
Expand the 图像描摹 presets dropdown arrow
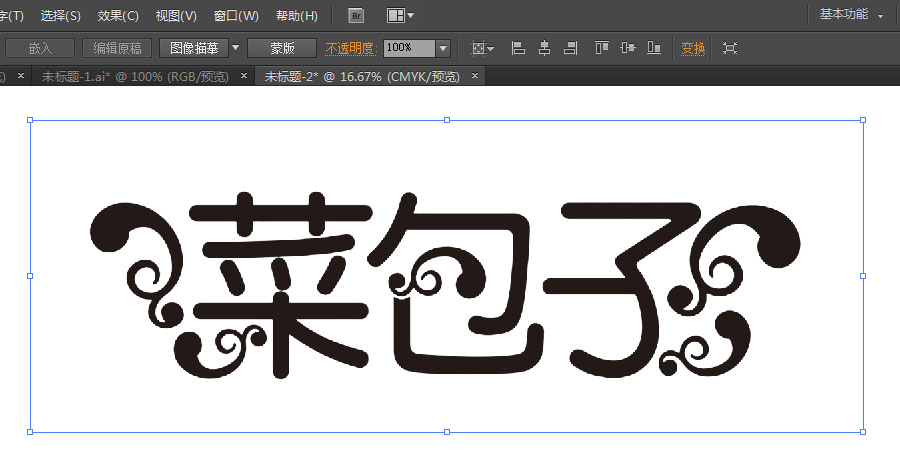pyautogui.click(x=236, y=48)
